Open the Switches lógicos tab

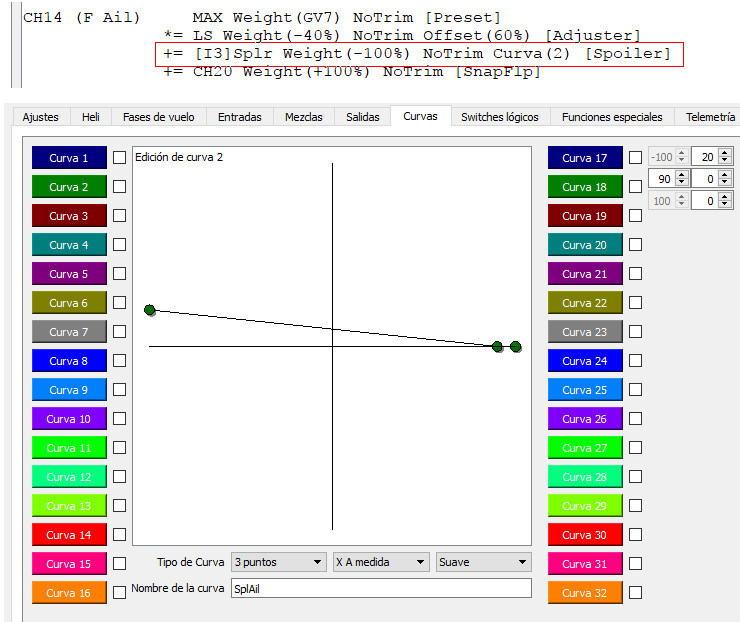point(499,117)
